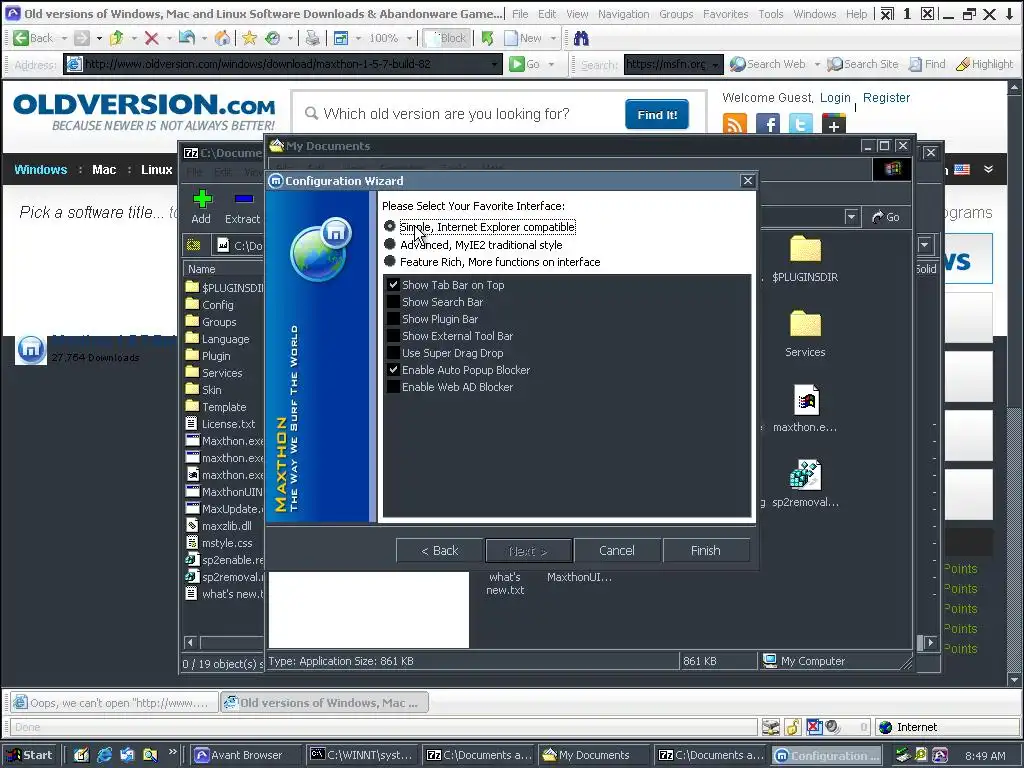Open the address bar URL dropdown
The image size is (1024, 768).
(494, 64)
